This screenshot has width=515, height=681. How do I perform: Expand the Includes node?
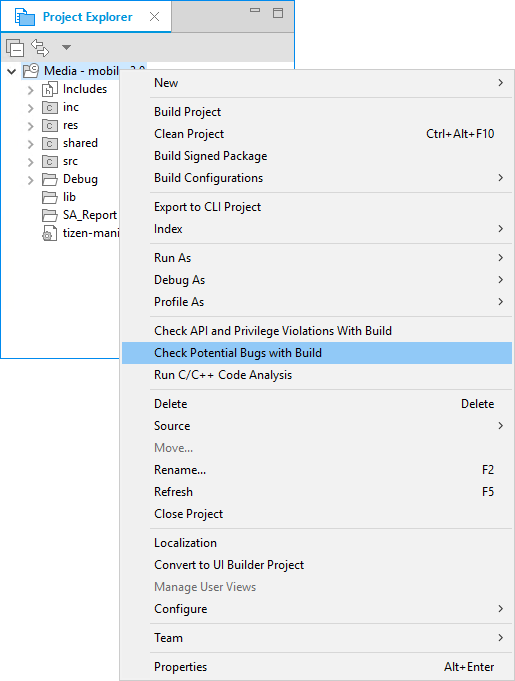click(30, 90)
